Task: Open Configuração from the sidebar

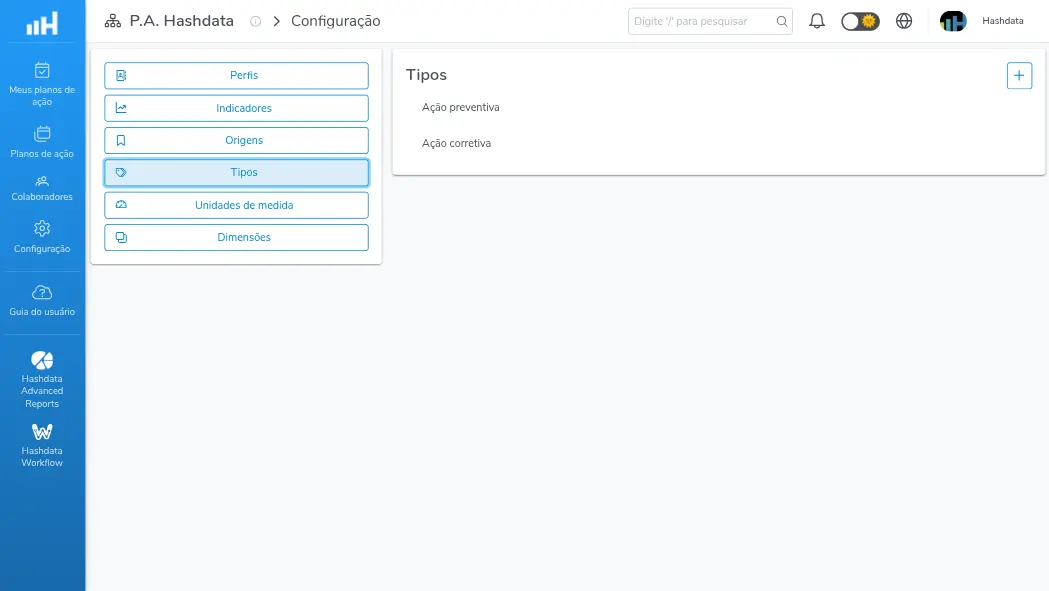Action: (42, 237)
